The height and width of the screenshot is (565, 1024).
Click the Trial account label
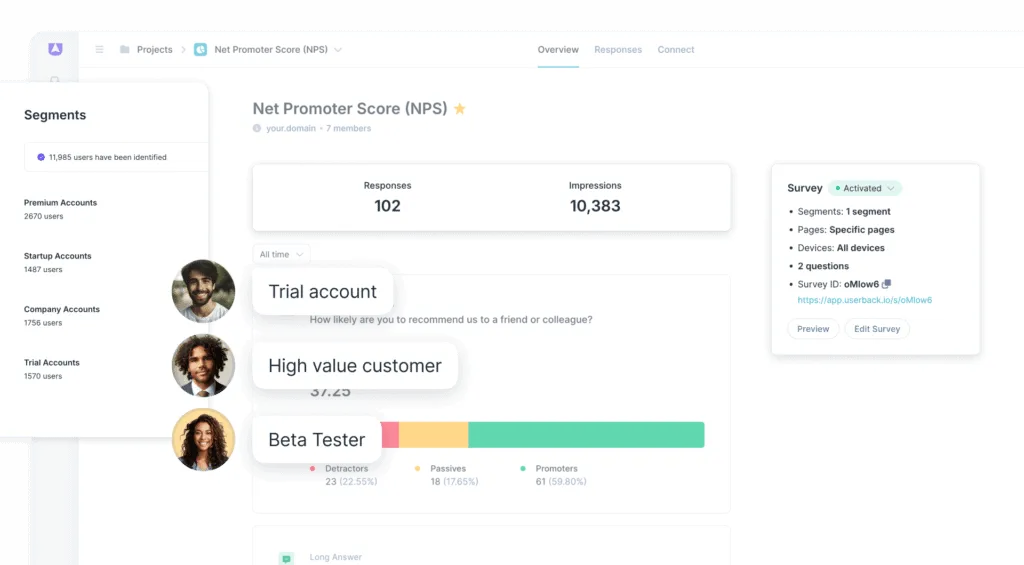point(323,291)
